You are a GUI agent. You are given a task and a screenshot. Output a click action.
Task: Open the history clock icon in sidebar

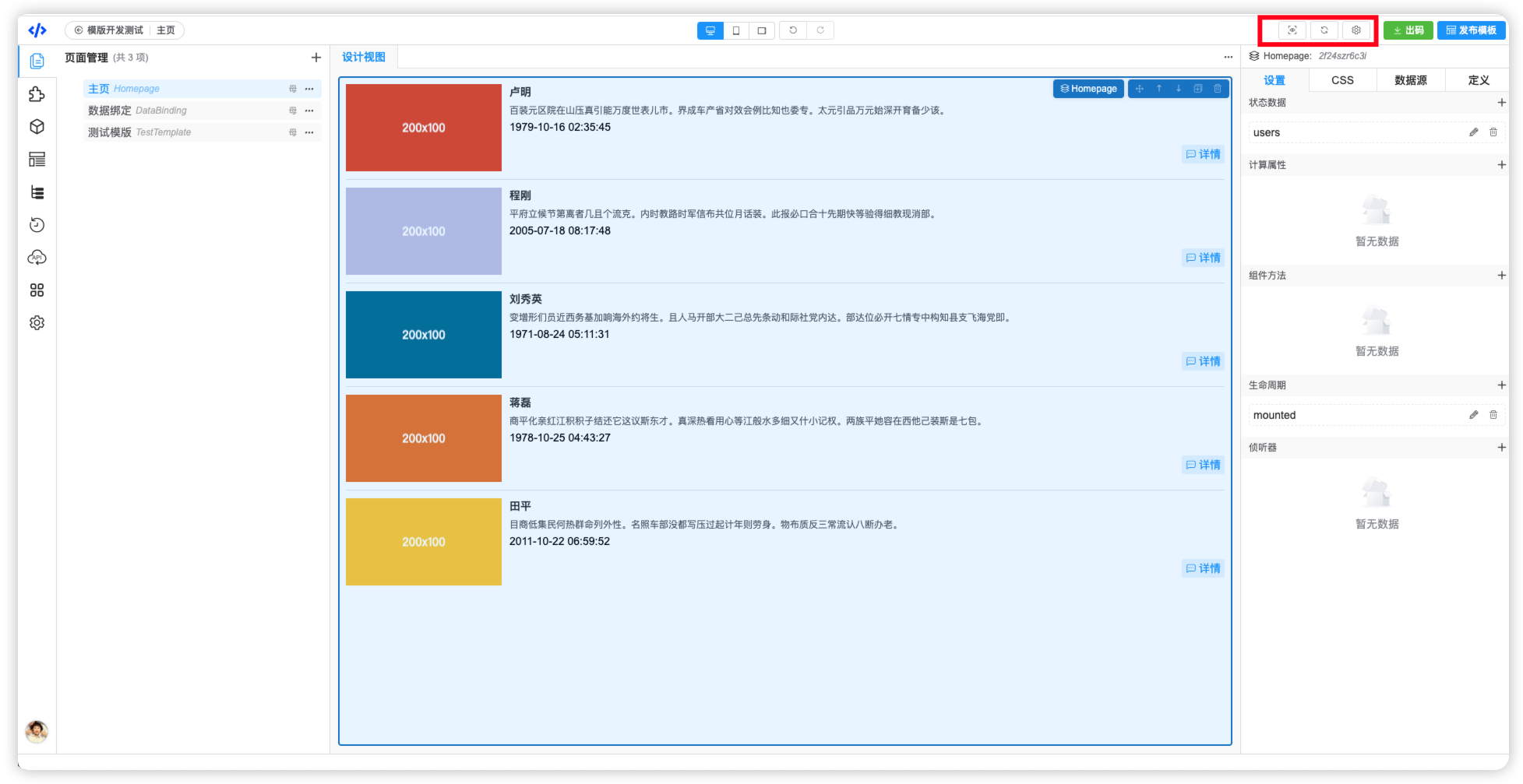(37, 225)
